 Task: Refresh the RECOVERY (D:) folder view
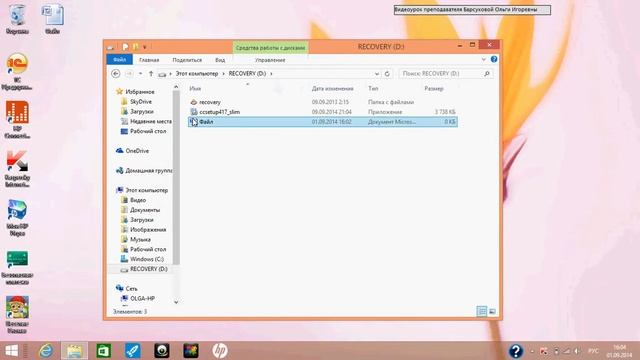387,74
